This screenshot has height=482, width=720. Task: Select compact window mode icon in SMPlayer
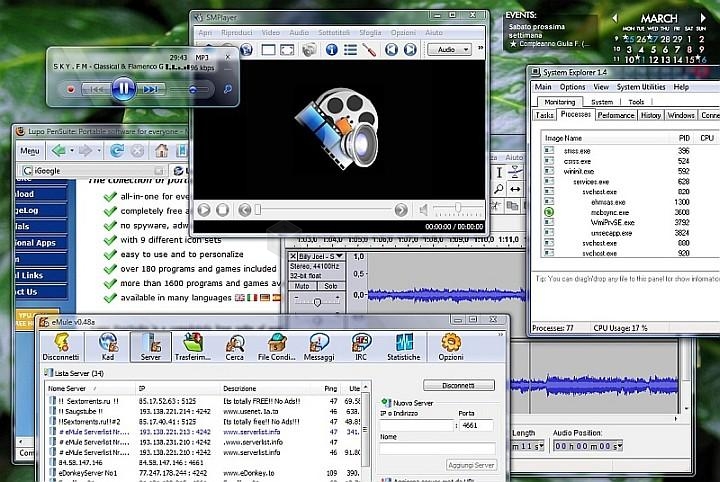click(x=268, y=49)
